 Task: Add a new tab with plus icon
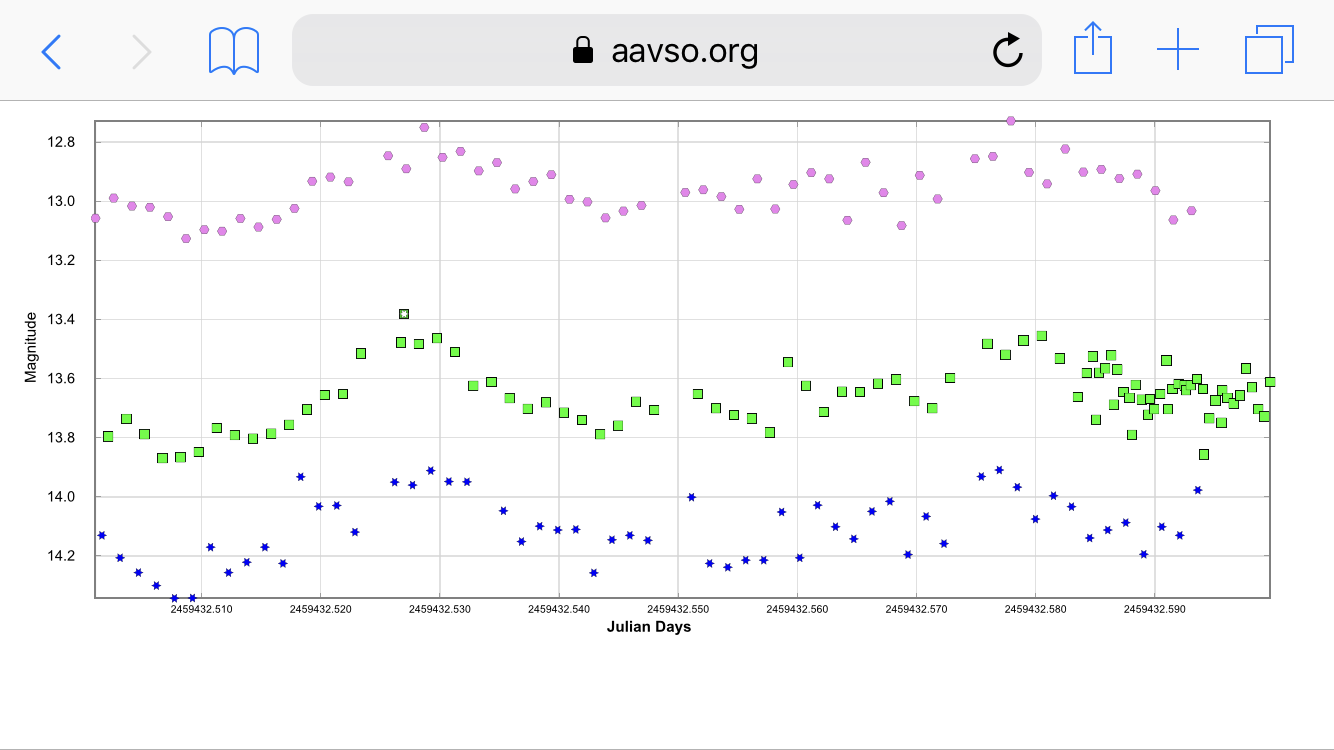pyautogui.click(x=1178, y=49)
